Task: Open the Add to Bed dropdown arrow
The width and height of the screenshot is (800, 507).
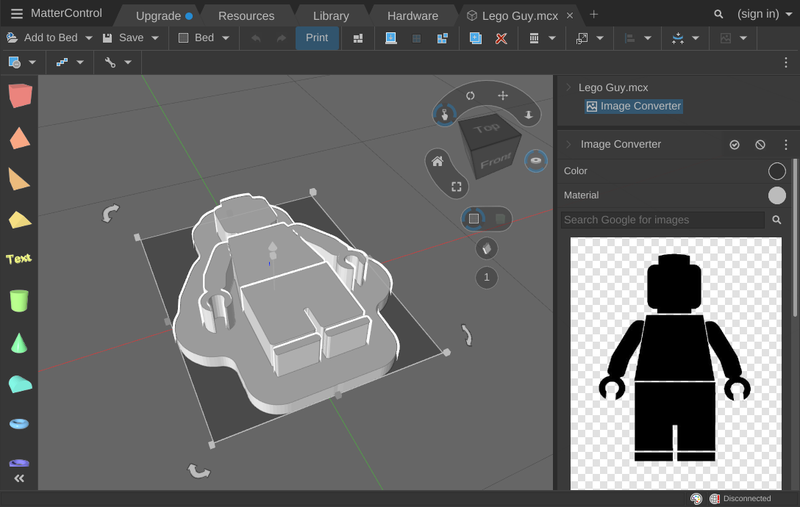Action: click(89, 38)
